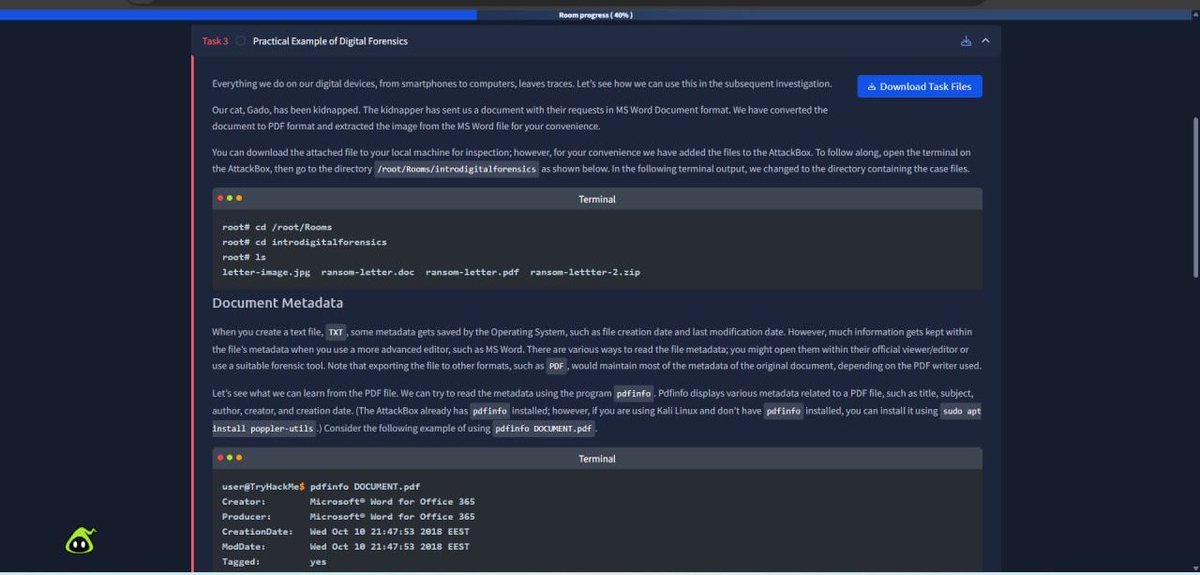Click 'ransom-letter.pdf' in terminal output
This screenshot has height=575, width=1200.
(472, 272)
